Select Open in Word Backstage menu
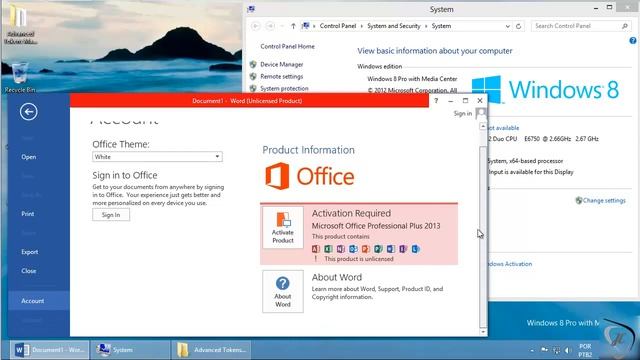This screenshot has width=640, height=360. pyautogui.click(x=29, y=157)
